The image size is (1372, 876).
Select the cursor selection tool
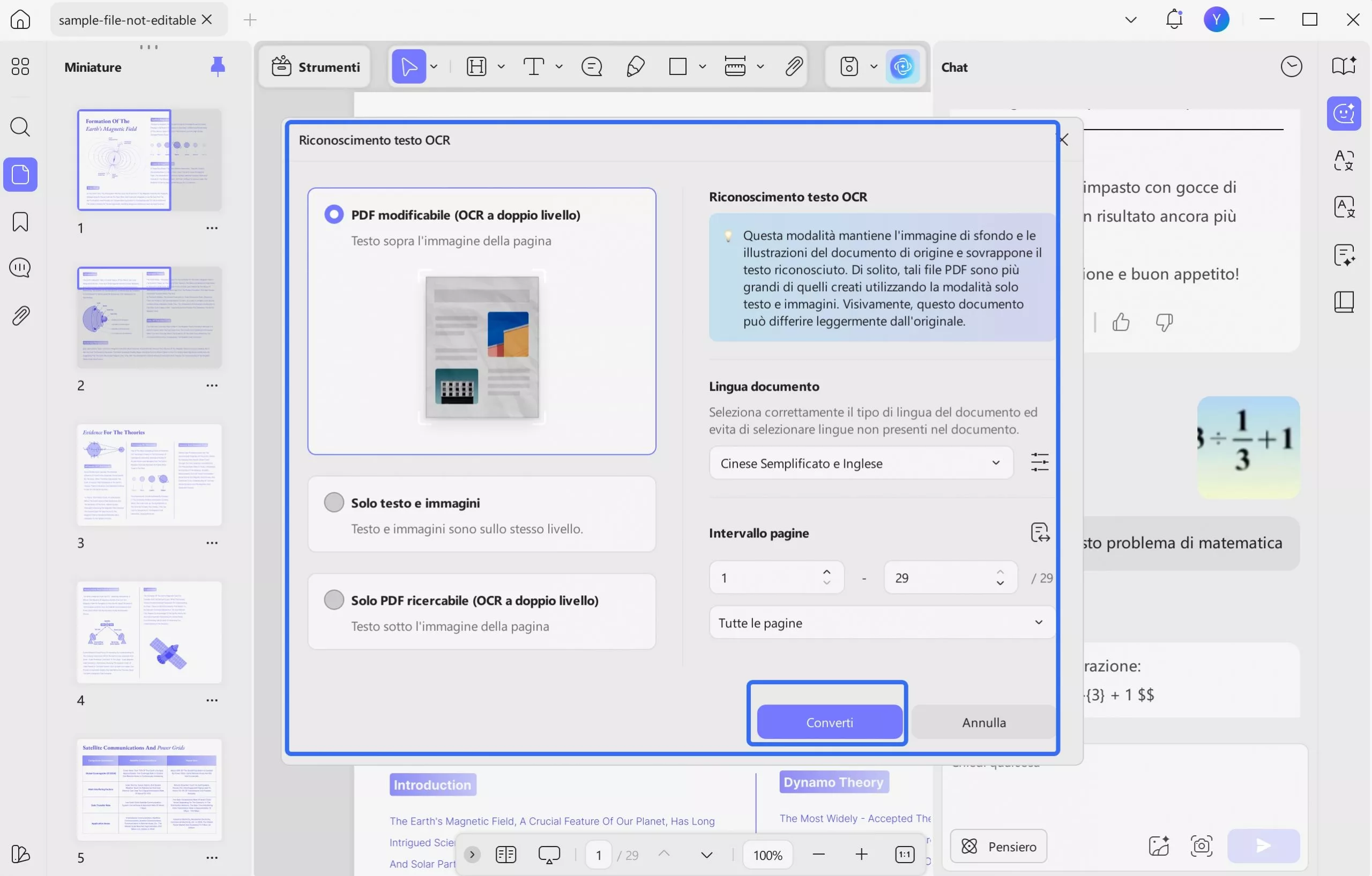click(x=409, y=66)
